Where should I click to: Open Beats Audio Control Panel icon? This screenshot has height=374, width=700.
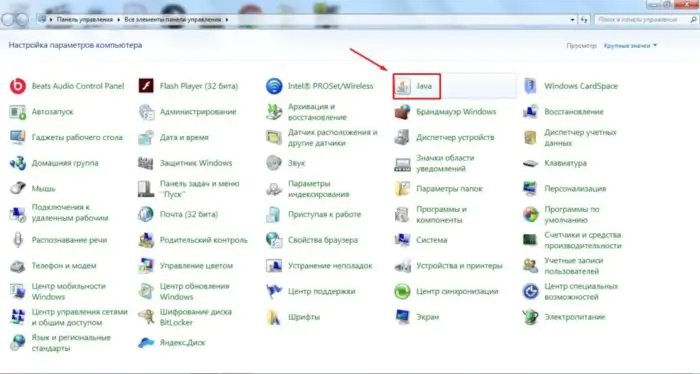18,86
